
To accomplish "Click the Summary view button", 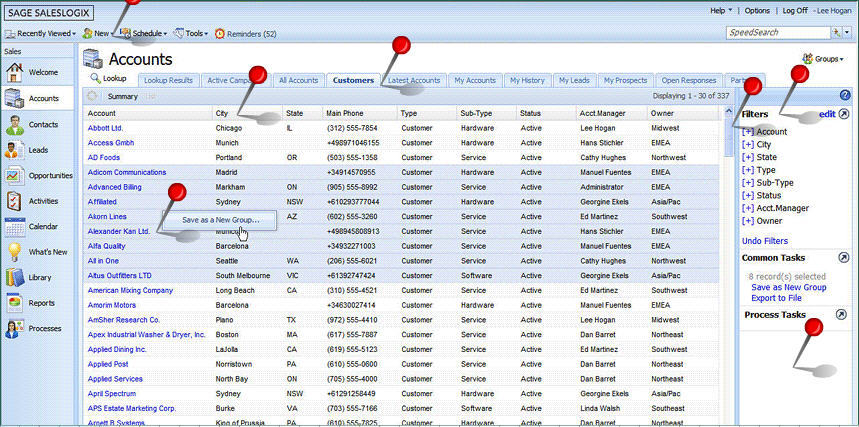I will click(x=122, y=96).
